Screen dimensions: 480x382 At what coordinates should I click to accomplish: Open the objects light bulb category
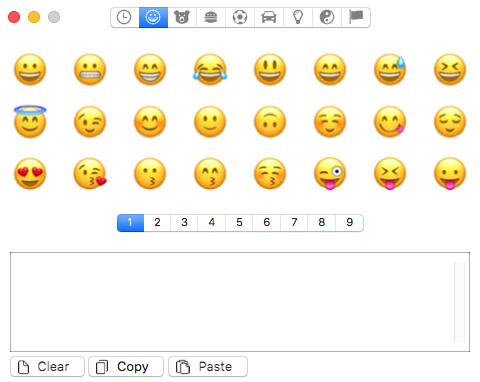(298, 17)
